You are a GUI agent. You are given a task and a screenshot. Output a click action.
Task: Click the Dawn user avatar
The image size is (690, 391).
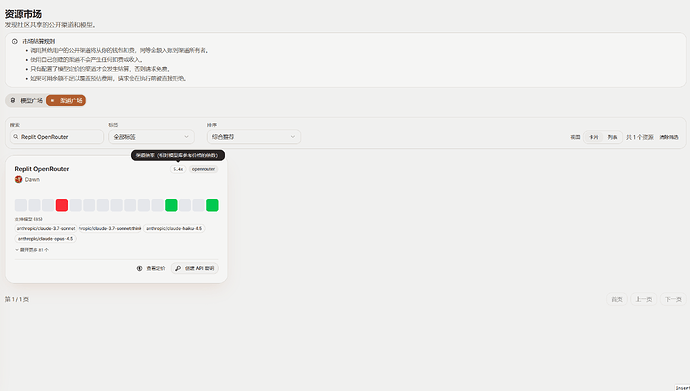pyautogui.click(x=18, y=179)
